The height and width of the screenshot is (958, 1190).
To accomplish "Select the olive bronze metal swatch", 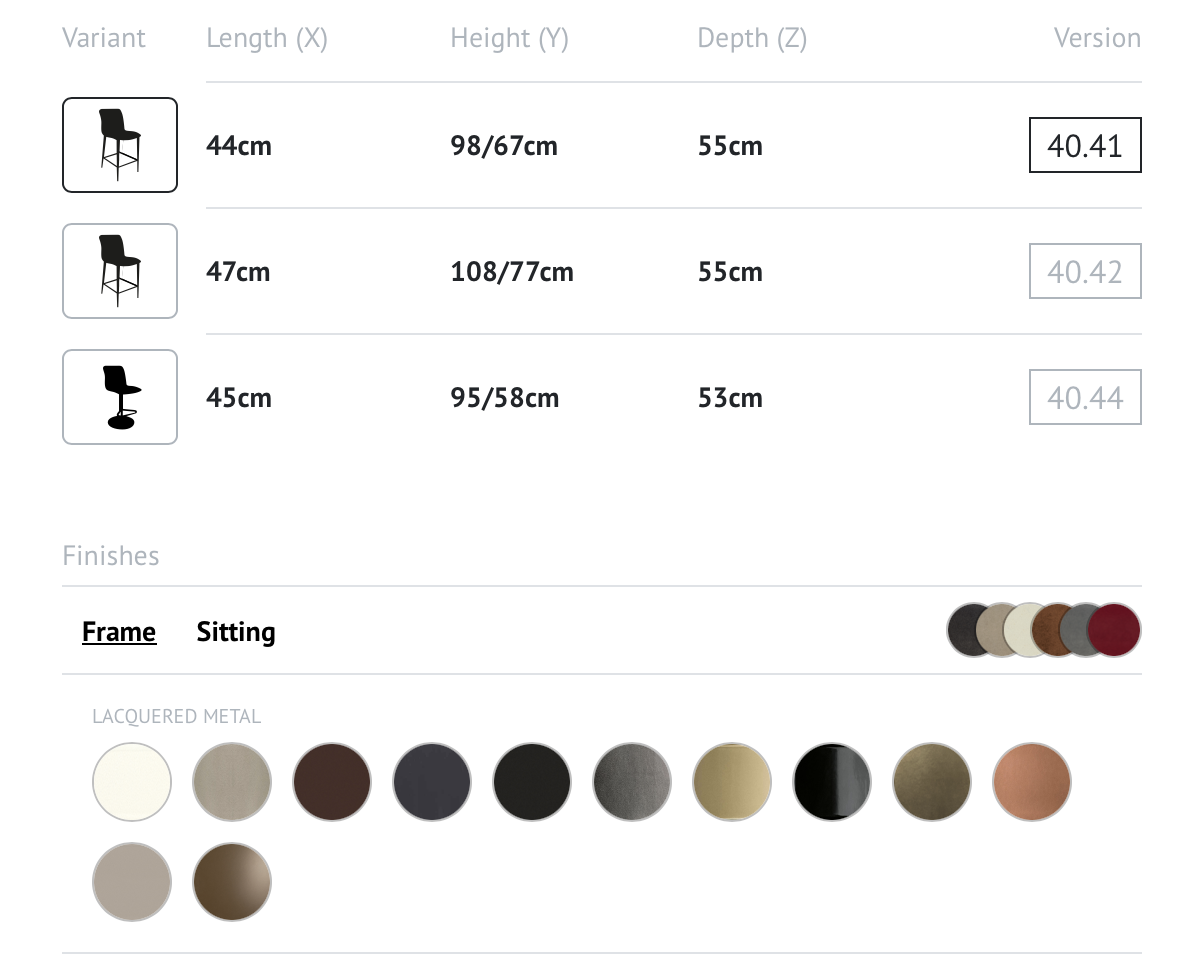I will 932,782.
